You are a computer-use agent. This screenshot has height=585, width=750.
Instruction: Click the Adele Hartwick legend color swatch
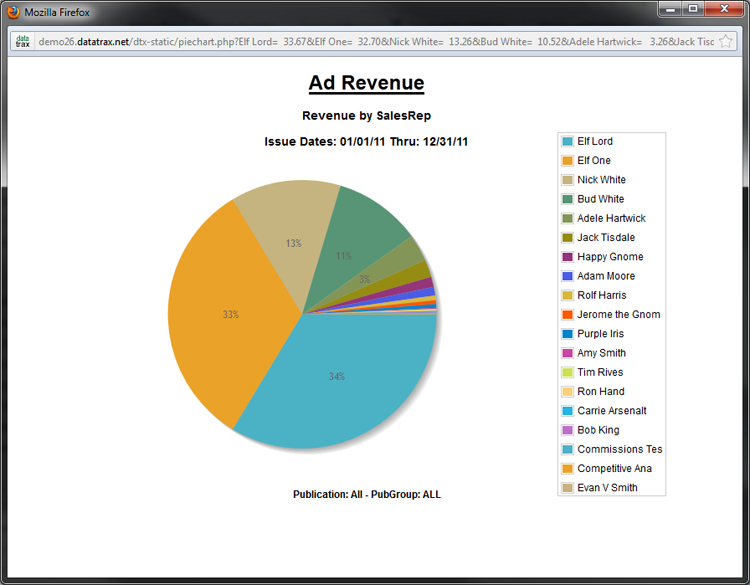567,218
